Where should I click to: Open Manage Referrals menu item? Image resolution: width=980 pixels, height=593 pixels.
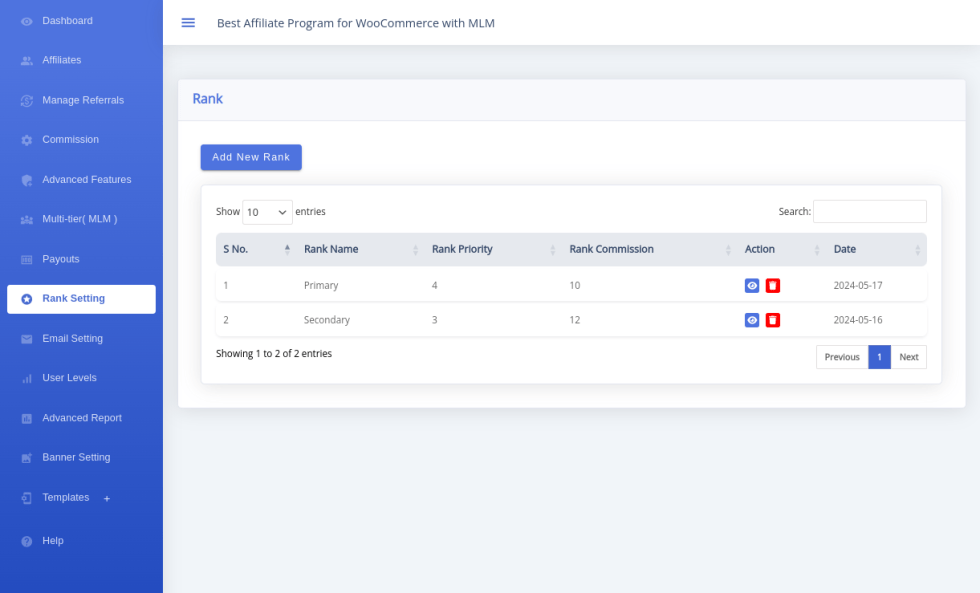coord(83,100)
